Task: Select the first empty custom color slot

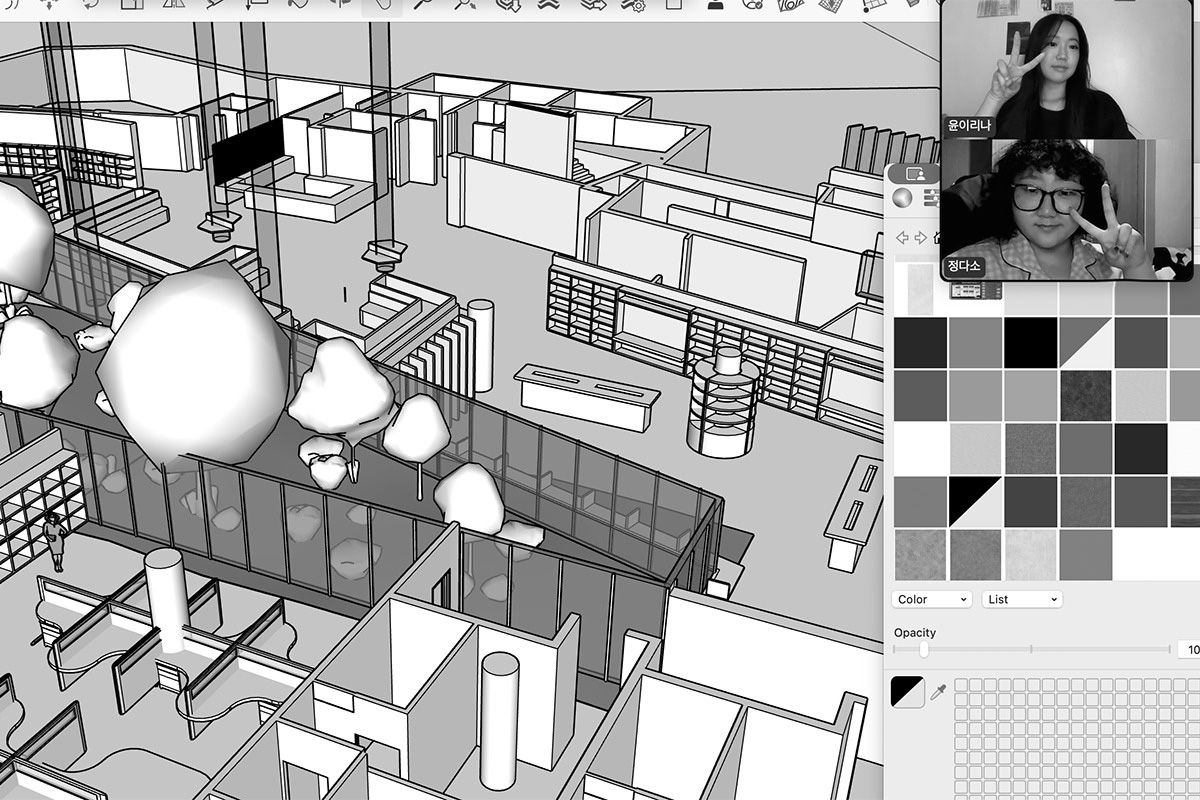Action: pos(962,685)
